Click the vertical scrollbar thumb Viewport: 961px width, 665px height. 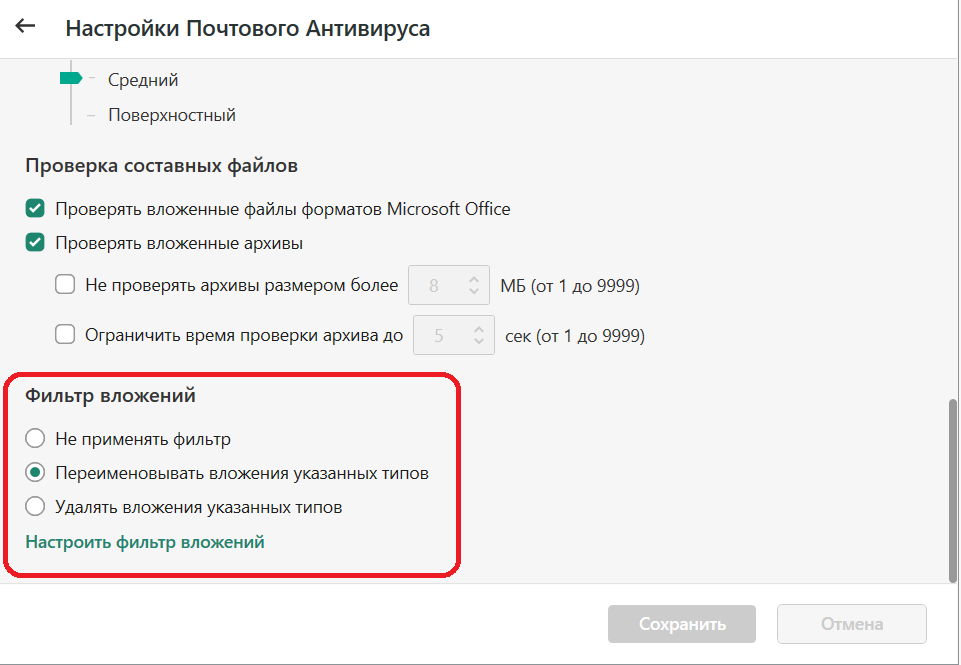[x=952, y=487]
